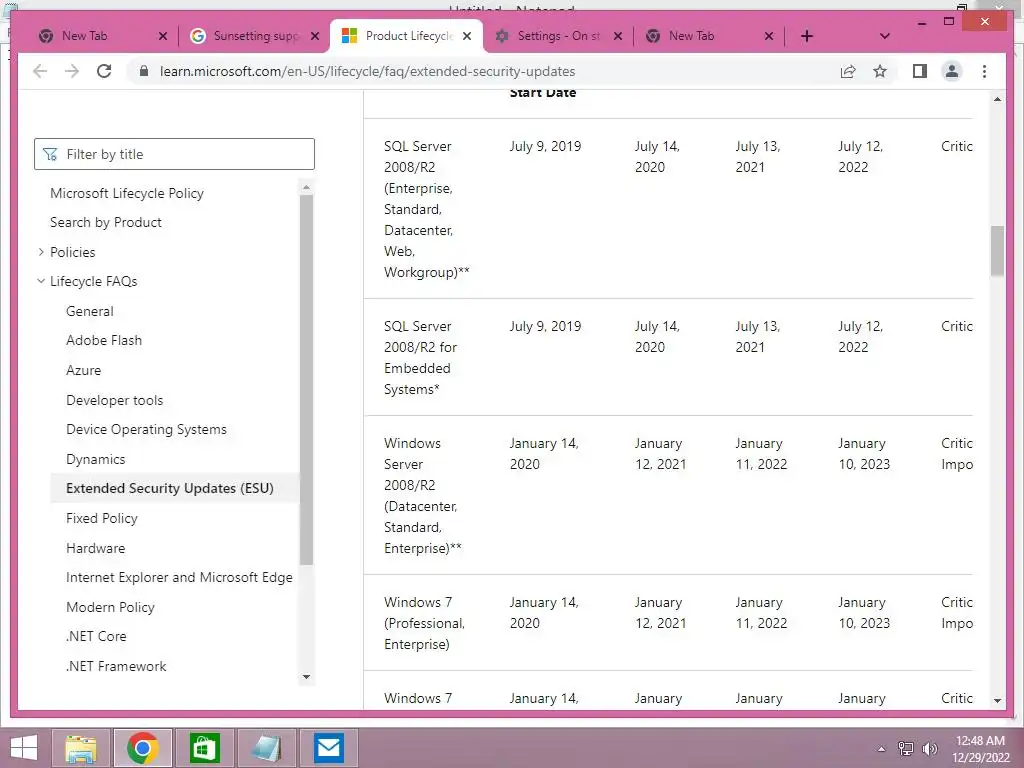Open Chrome three-dot menu
This screenshot has height=768, width=1024.
coord(984,71)
